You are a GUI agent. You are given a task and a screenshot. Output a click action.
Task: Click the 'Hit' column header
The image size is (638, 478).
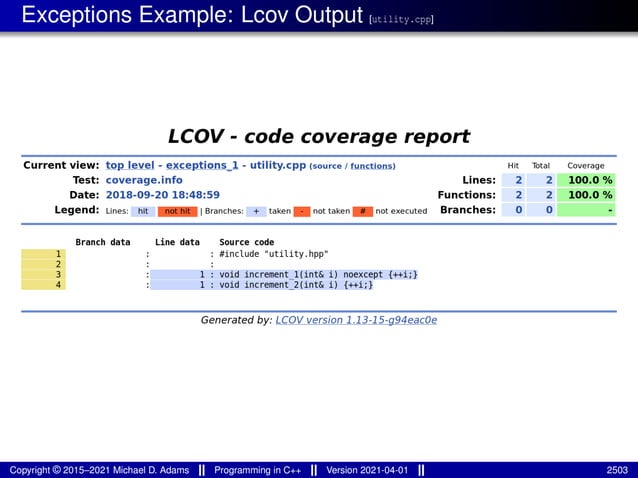(513, 166)
